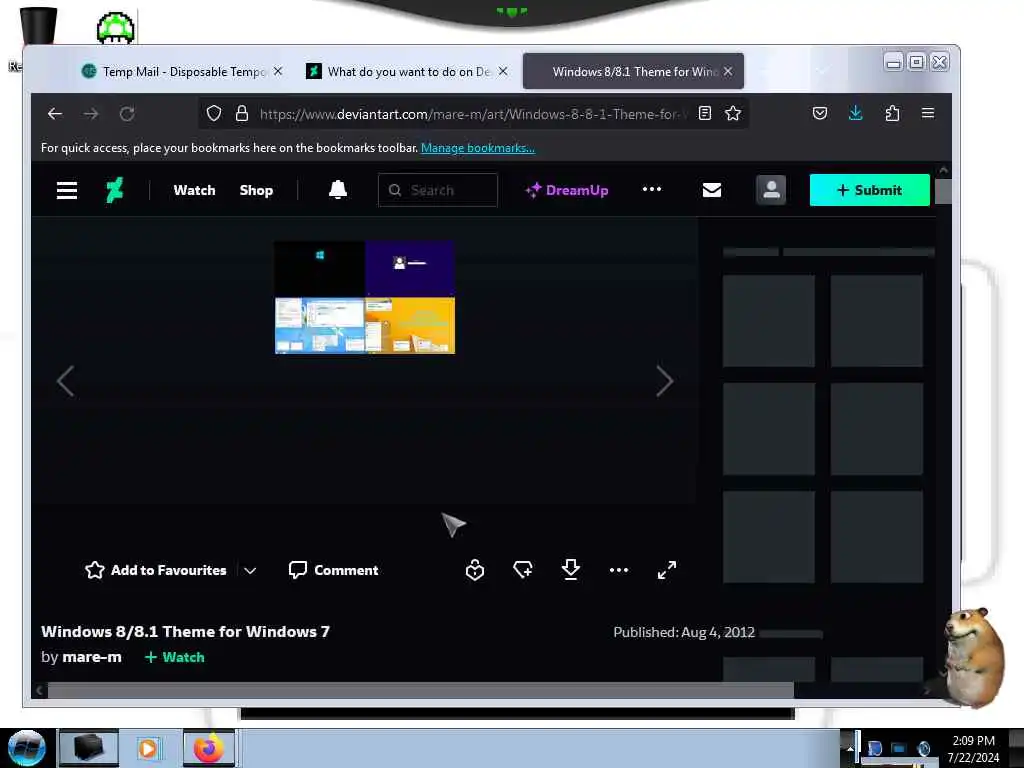The height and width of the screenshot is (768, 1024).
Task: Open Firefox application menu button
Action: 928,114
